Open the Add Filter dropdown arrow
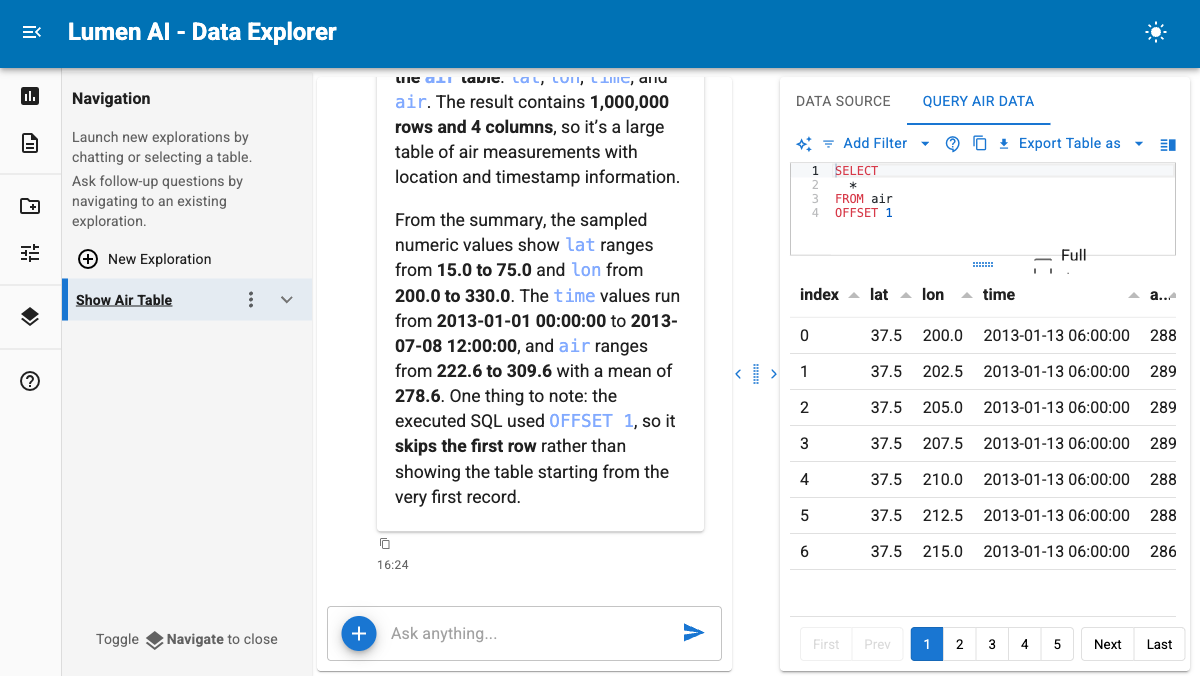This screenshot has width=1200, height=676. (925, 144)
